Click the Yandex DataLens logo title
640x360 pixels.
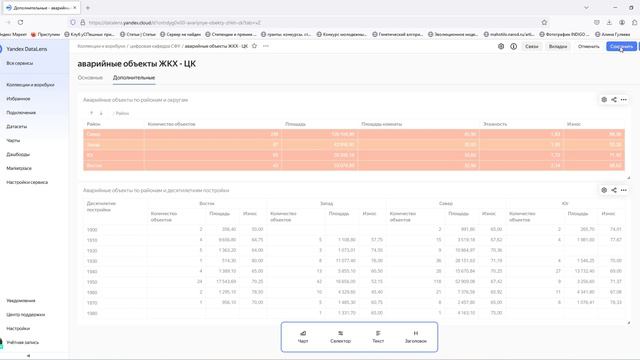pos(27,49)
